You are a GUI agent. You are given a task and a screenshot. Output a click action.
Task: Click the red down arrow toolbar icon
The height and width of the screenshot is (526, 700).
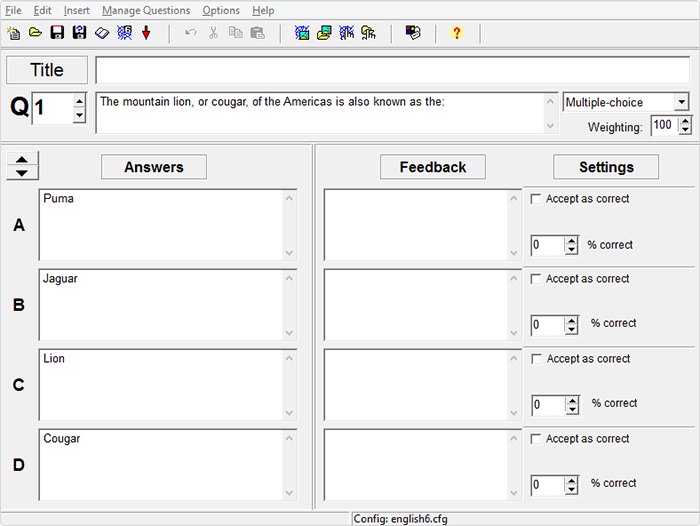pyautogui.click(x=146, y=33)
